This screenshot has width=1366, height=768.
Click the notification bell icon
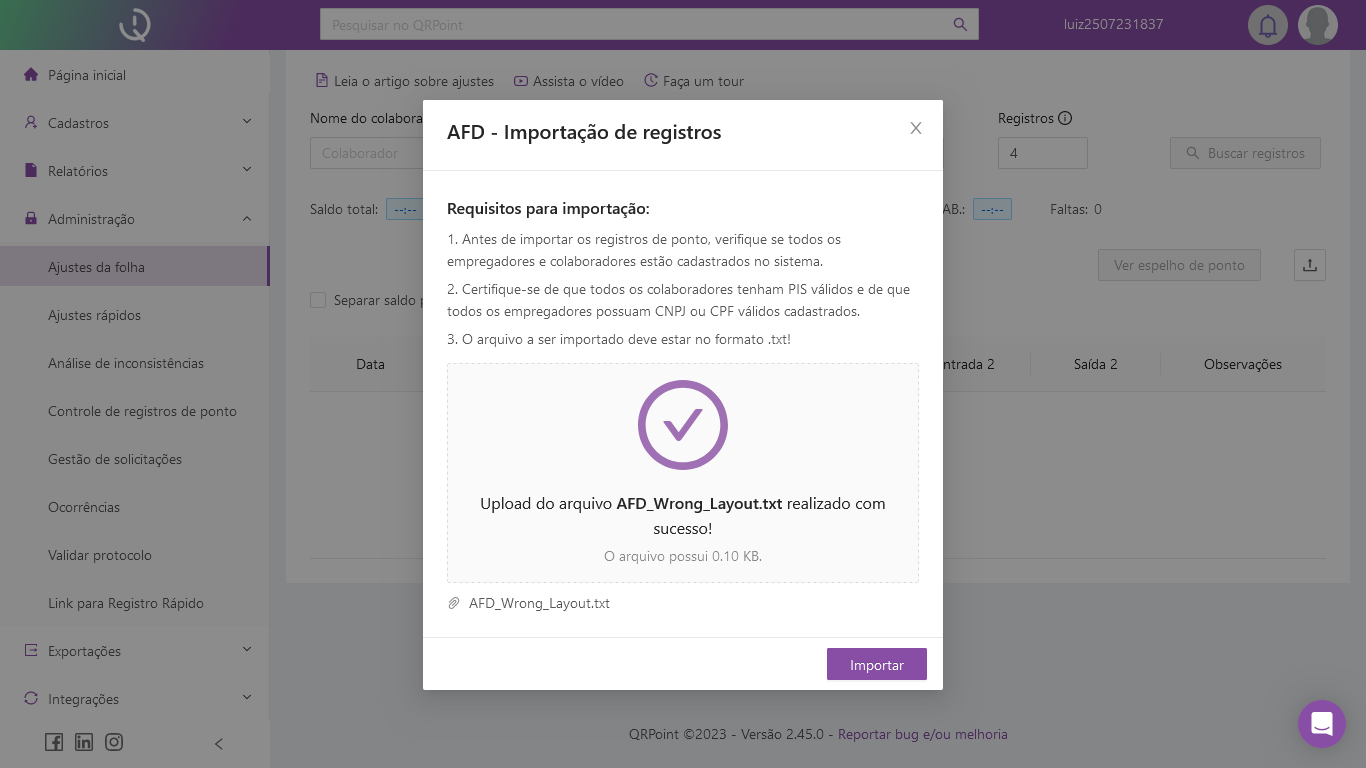coord(1267,25)
